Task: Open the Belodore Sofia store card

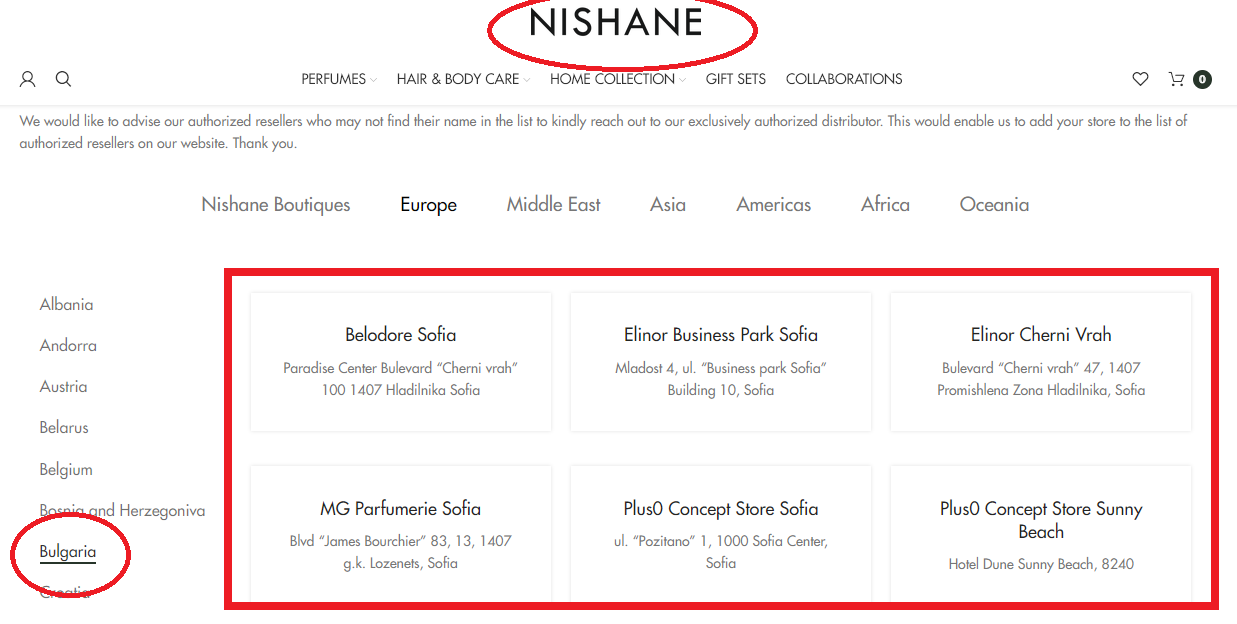Action: point(401,361)
